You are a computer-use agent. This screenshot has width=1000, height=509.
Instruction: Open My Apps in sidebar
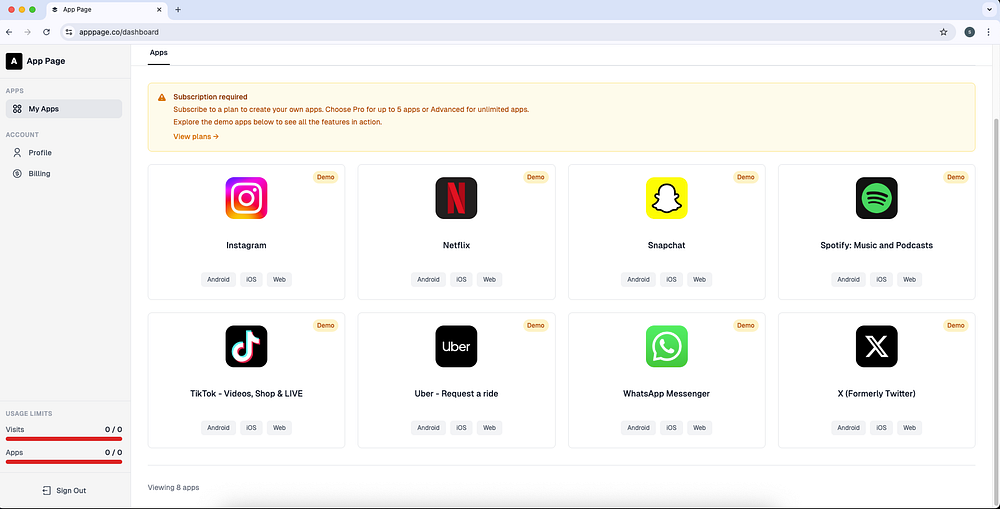click(64, 109)
